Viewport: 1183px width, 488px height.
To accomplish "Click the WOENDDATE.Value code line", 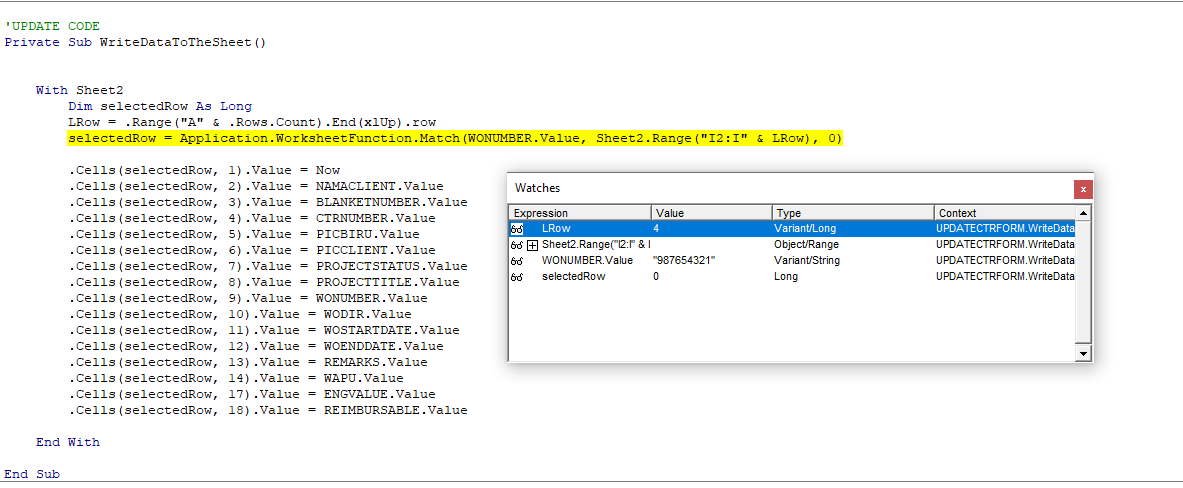I will pos(256,346).
